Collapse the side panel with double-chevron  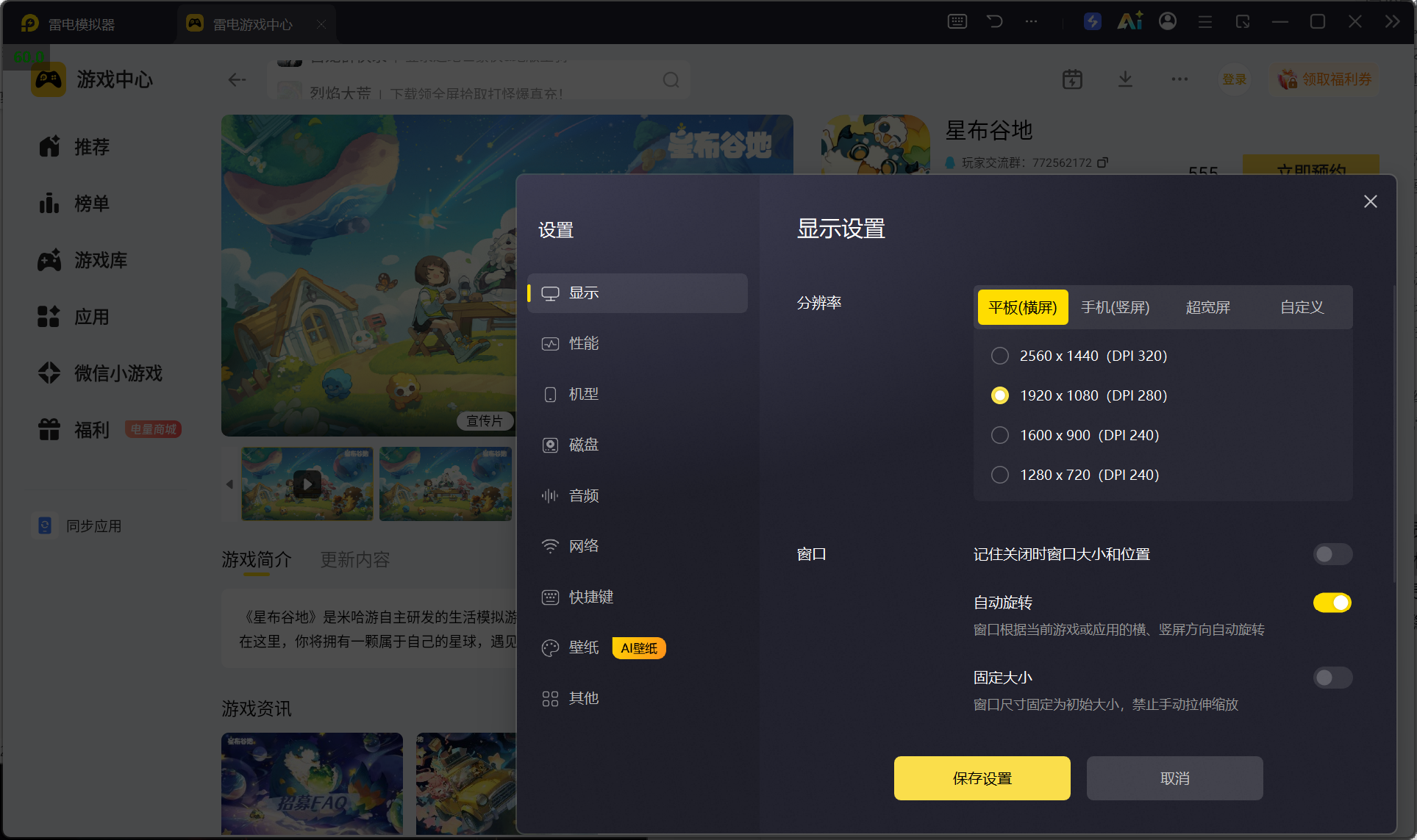click(x=1392, y=21)
